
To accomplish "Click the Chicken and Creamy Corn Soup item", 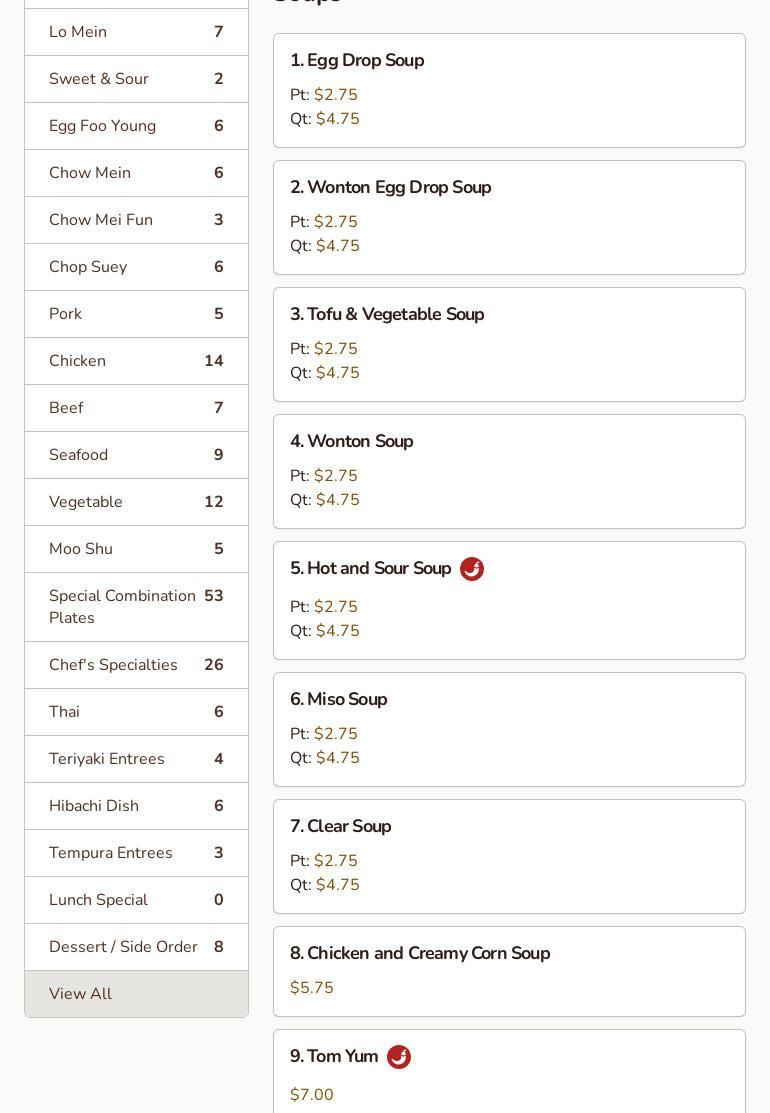I will click(509, 971).
